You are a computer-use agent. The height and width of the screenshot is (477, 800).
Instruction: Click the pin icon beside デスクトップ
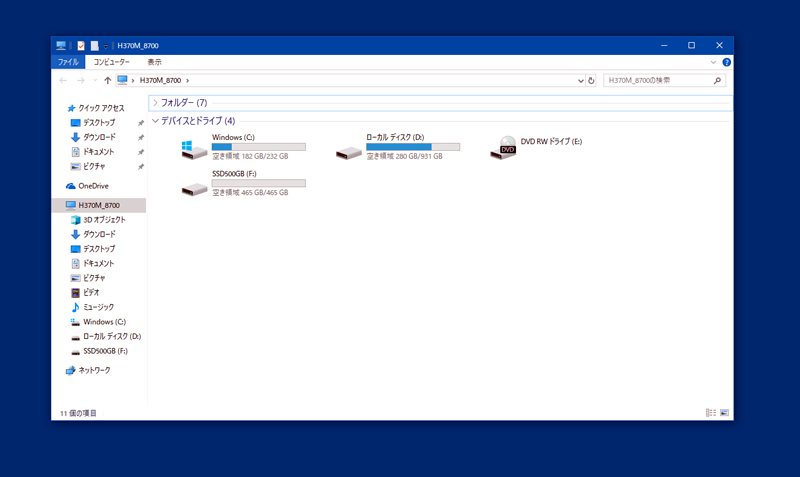(141, 123)
